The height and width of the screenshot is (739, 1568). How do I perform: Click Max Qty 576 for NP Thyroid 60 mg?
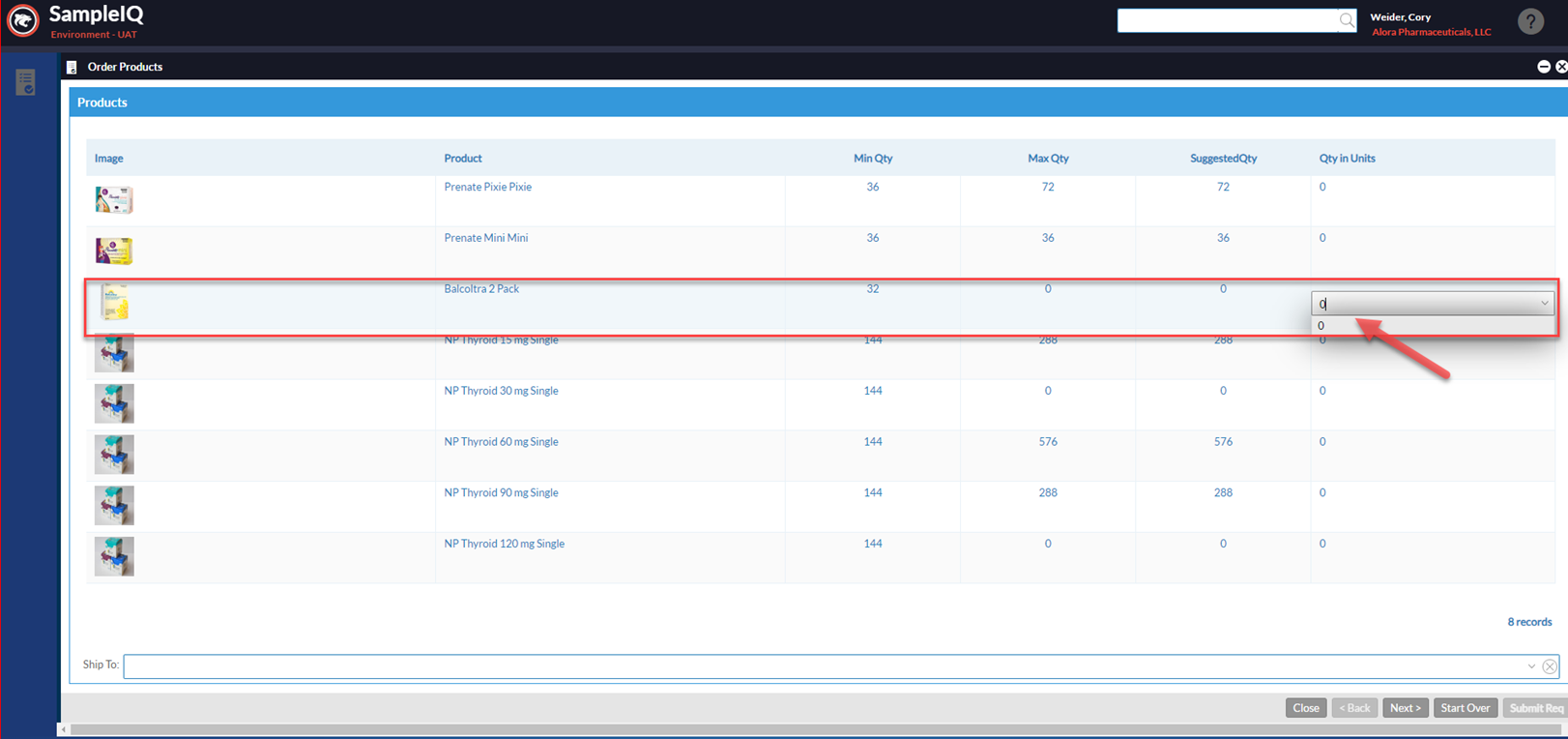[1048, 442]
